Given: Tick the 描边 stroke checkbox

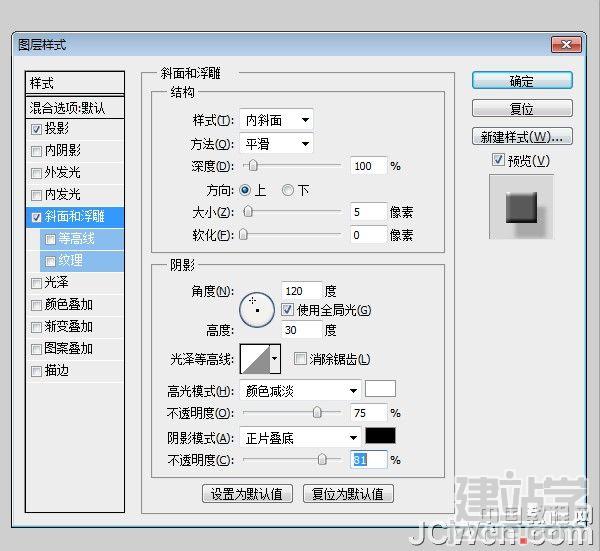Looking at the screenshot, I should click(36, 371).
